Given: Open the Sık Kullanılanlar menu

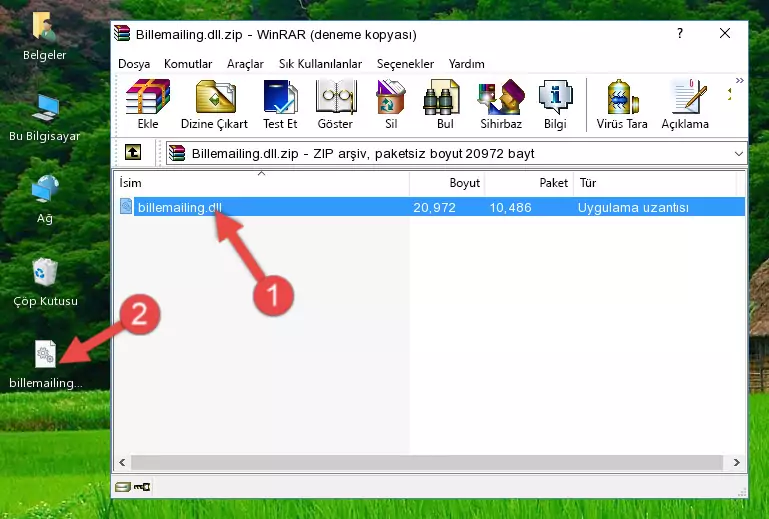Looking at the screenshot, I should point(320,64).
